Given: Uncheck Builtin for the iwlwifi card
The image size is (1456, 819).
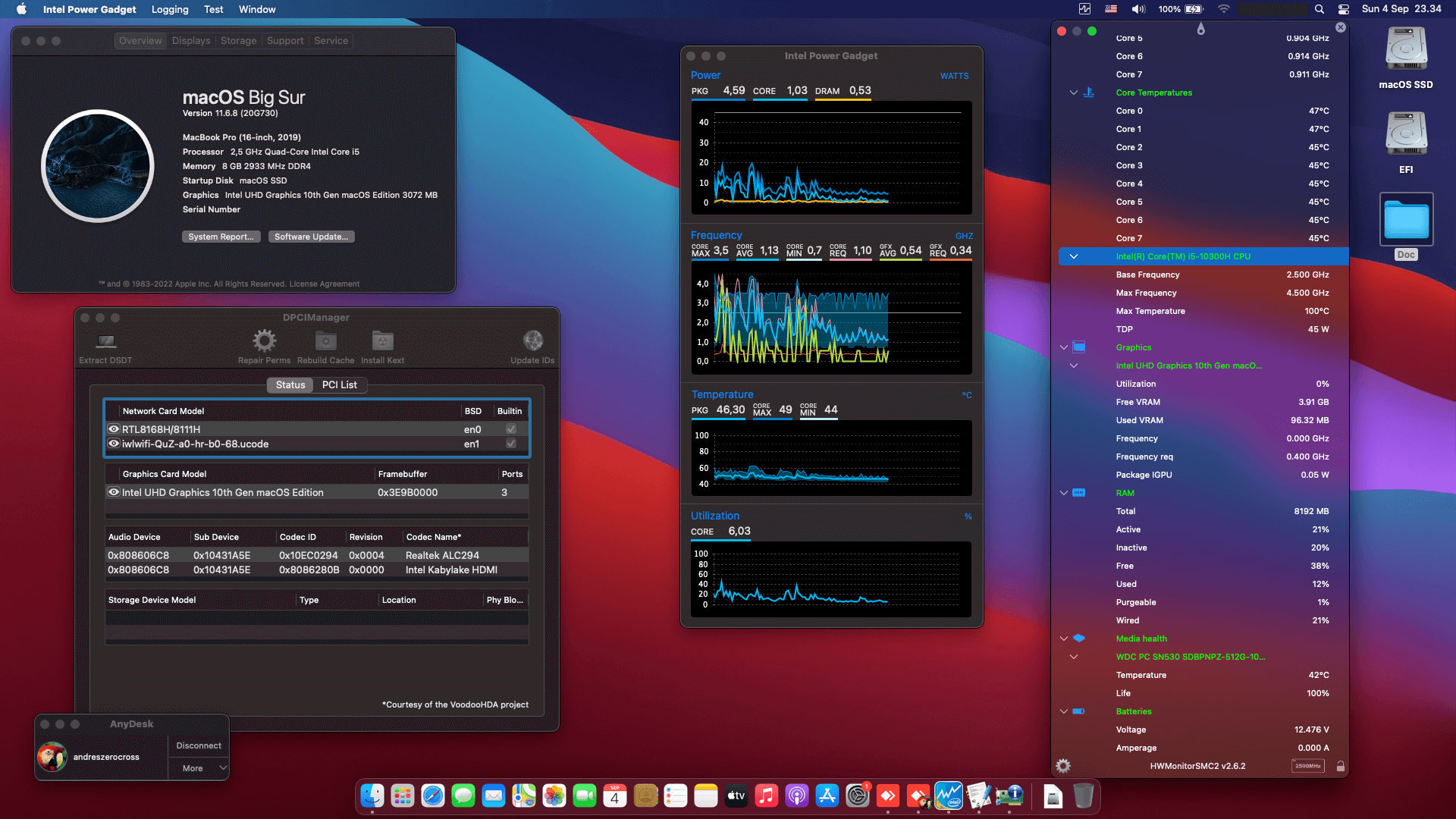Looking at the screenshot, I should coord(511,444).
